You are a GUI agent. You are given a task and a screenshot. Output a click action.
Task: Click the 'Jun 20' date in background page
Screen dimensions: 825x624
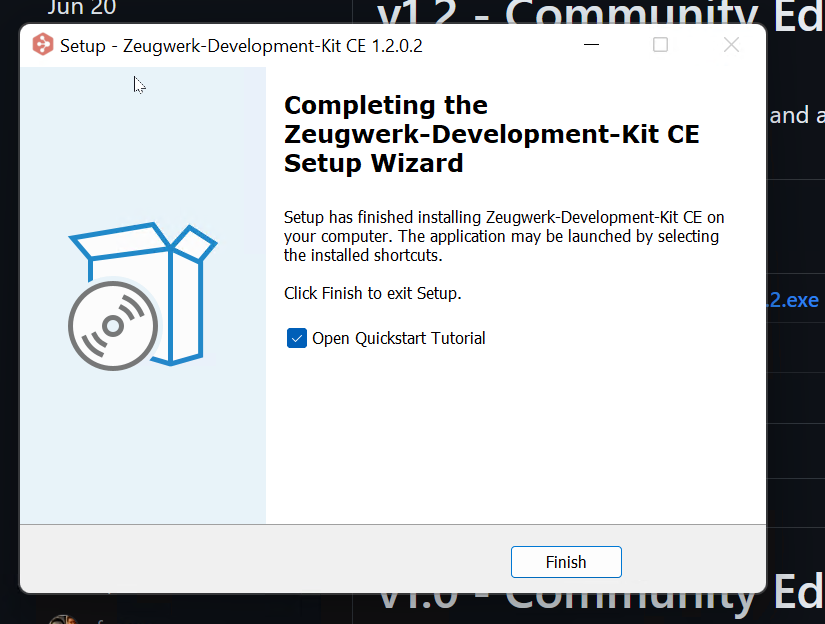(x=82, y=7)
